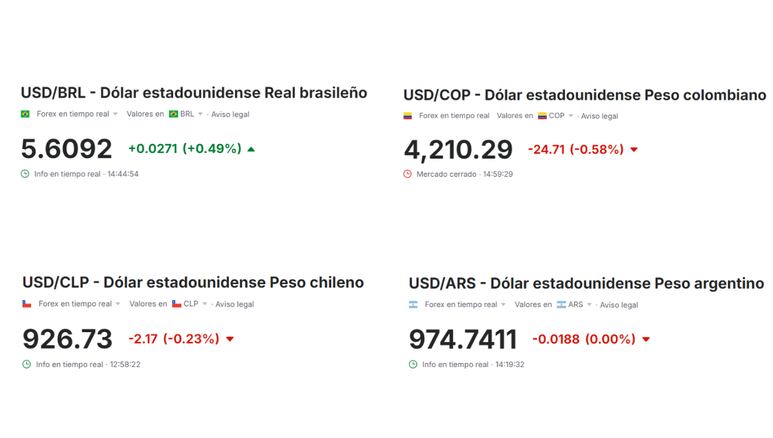This screenshot has height=438, width=773.
Task: Click the Chile flag beside USD/CLP Forex label
Action: coord(27,304)
